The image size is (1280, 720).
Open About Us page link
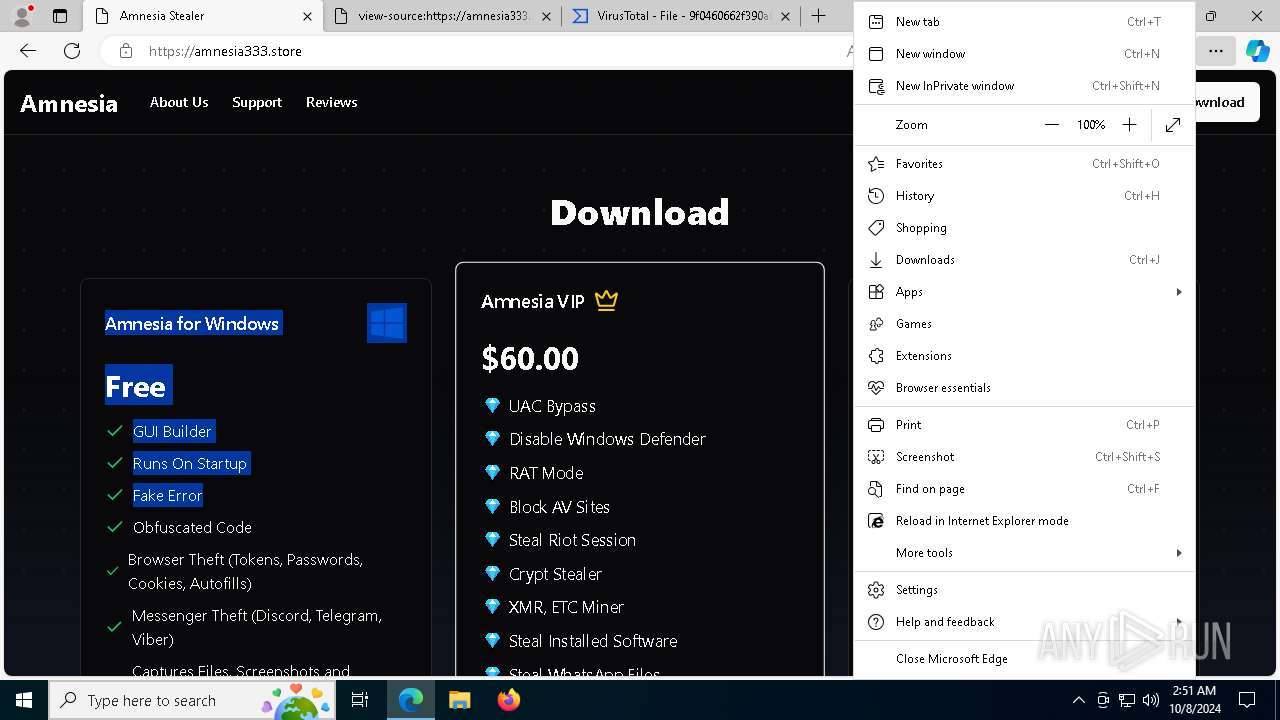[x=179, y=102]
